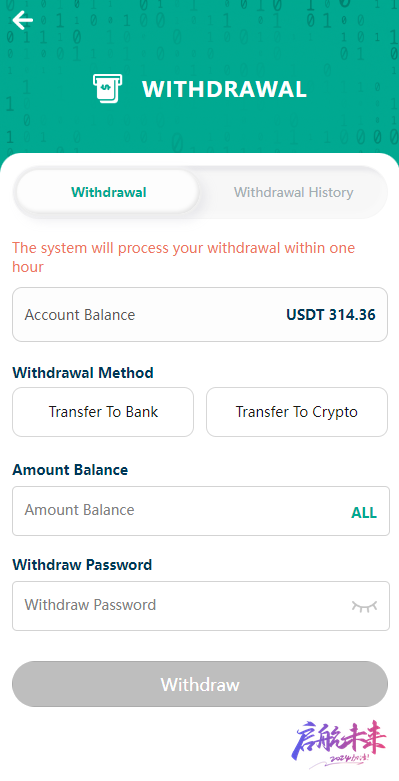Choose Transfer To Crypto method
The image size is (399, 781).
(297, 412)
